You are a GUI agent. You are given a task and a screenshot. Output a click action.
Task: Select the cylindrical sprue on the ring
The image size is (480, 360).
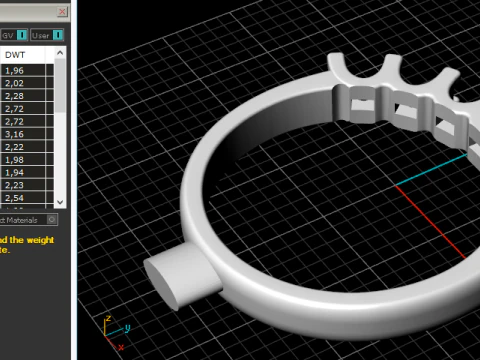click(x=183, y=276)
